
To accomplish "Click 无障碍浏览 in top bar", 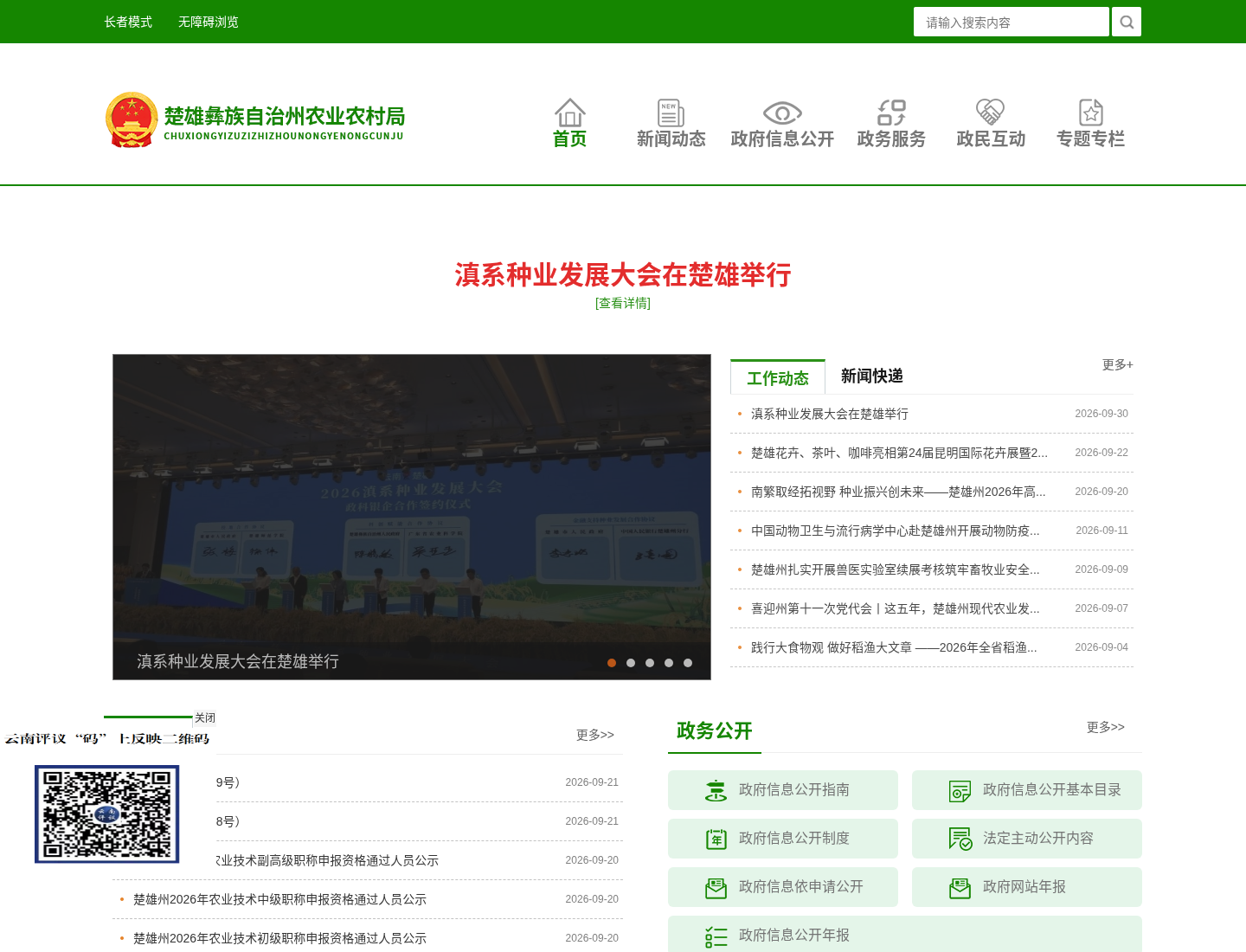I will click(209, 22).
